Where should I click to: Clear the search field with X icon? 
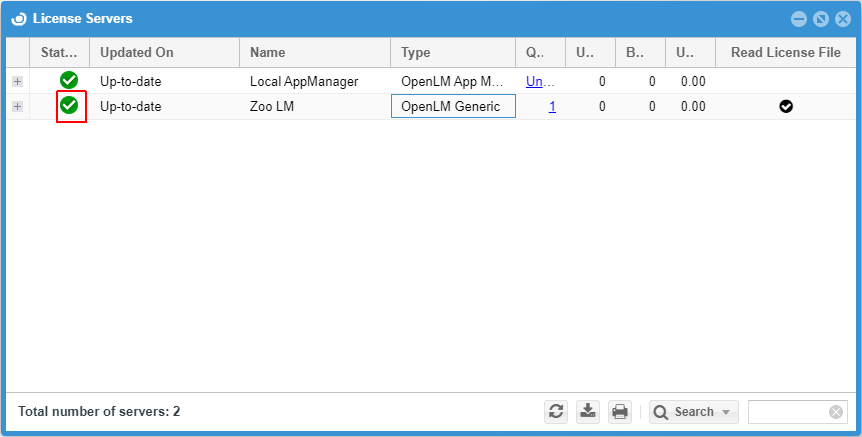(836, 412)
